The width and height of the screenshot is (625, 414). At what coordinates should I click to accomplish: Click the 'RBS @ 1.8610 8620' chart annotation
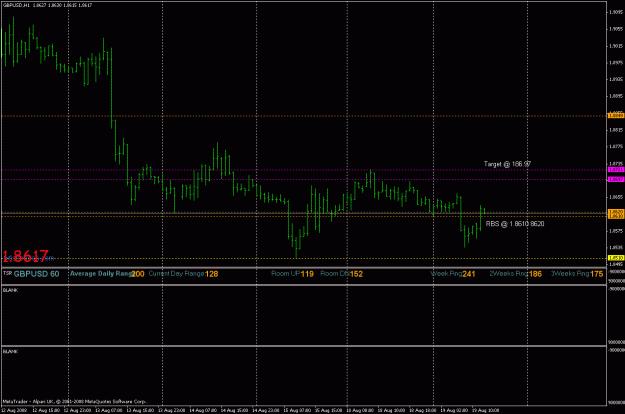515,224
